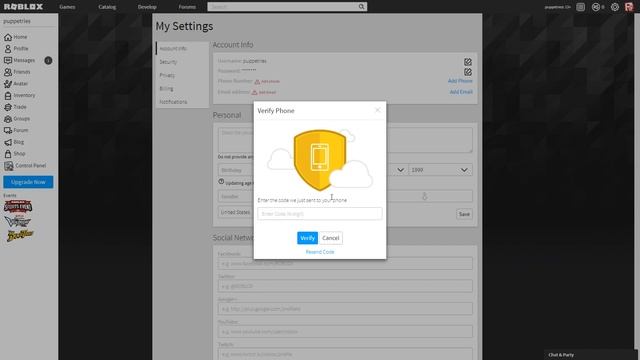640x360 pixels.
Task: Click the edit icon for Username
Action: (468, 62)
